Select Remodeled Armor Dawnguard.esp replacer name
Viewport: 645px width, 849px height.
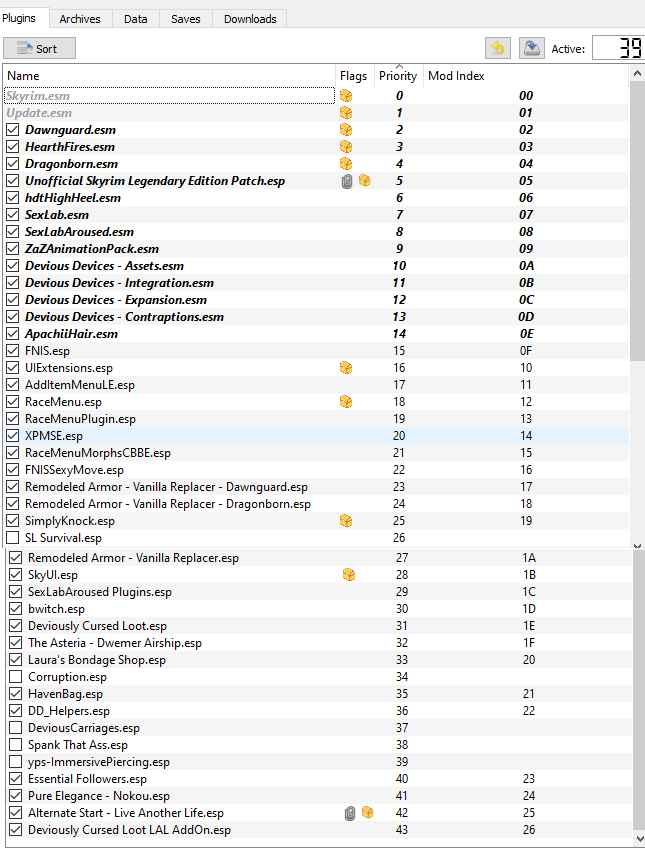click(x=166, y=487)
